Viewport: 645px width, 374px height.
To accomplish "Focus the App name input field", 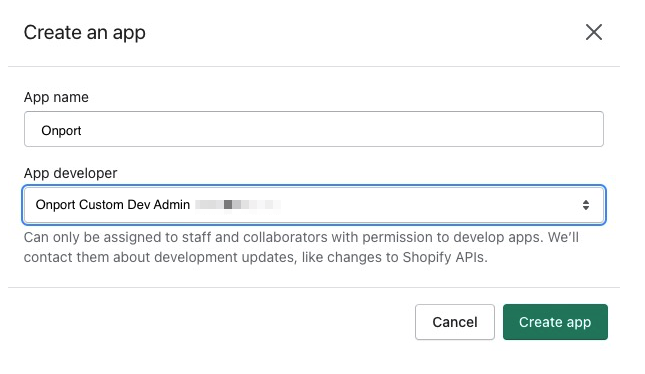I will point(314,129).
